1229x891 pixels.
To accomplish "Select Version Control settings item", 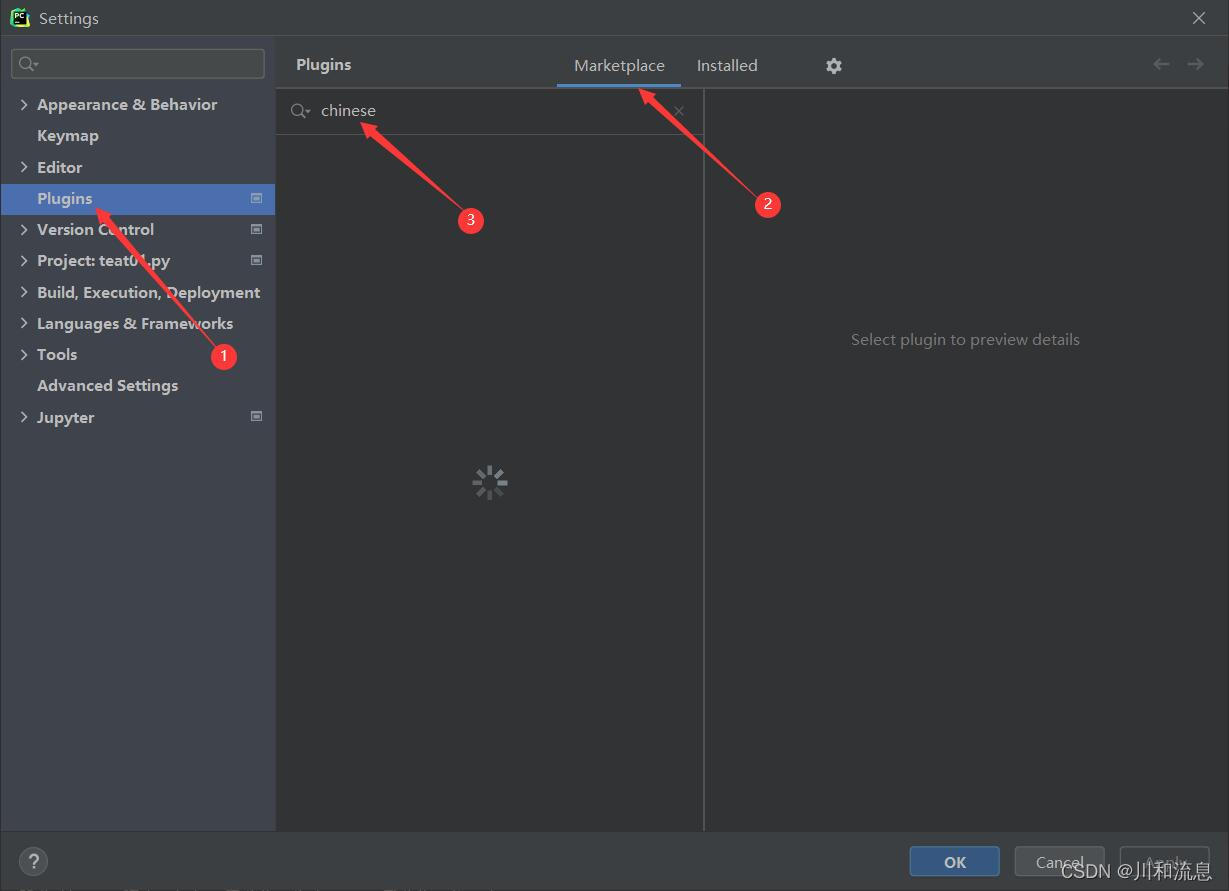I will 96,229.
